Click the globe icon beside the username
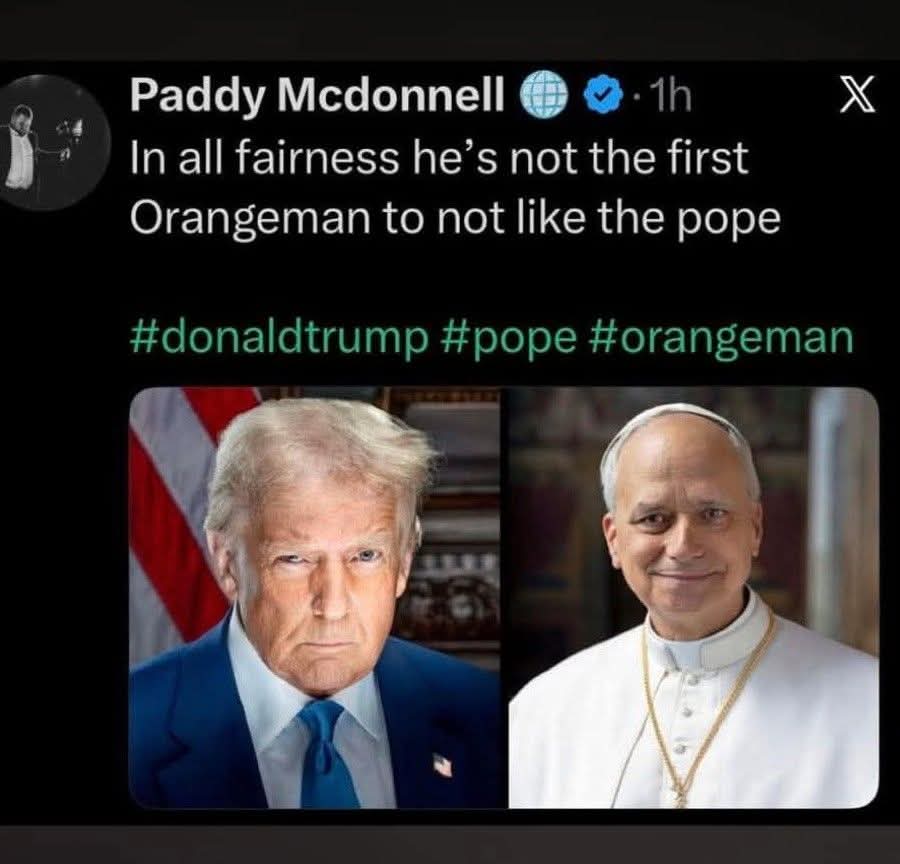 click(540, 98)
